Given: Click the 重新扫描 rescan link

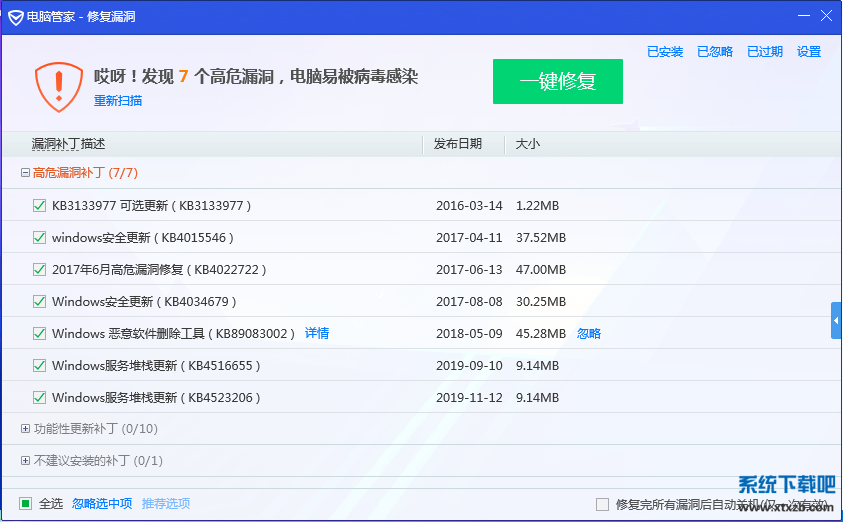Looking at the screenshot, I should click(118, 101).
